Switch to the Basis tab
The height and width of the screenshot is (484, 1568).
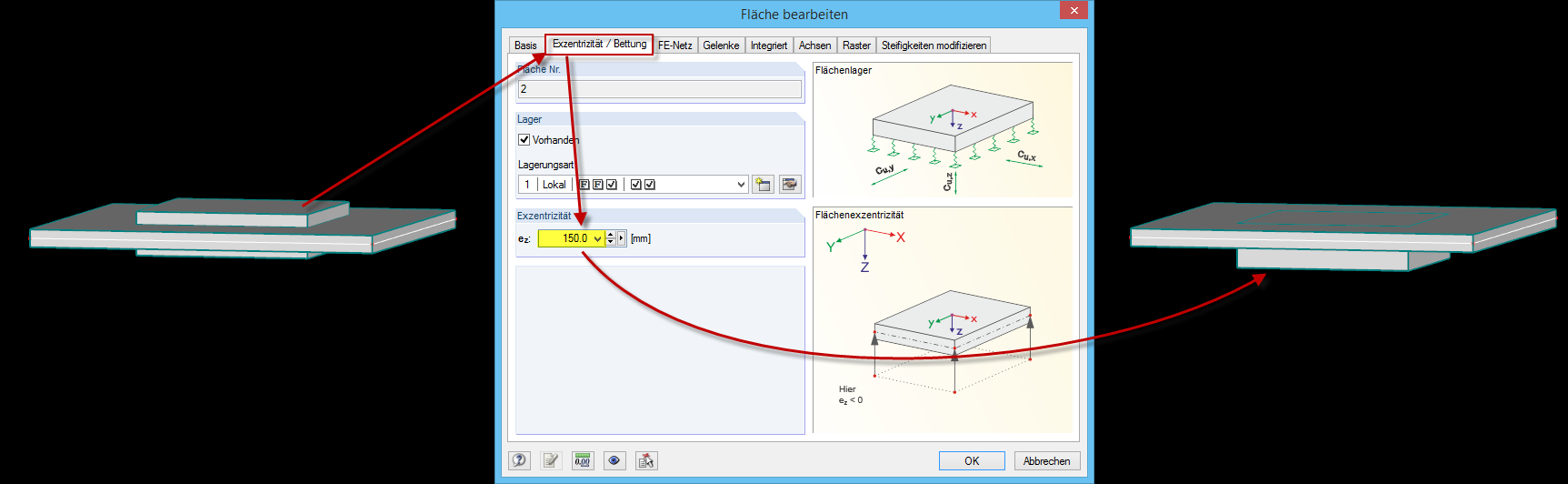[525, 45]
